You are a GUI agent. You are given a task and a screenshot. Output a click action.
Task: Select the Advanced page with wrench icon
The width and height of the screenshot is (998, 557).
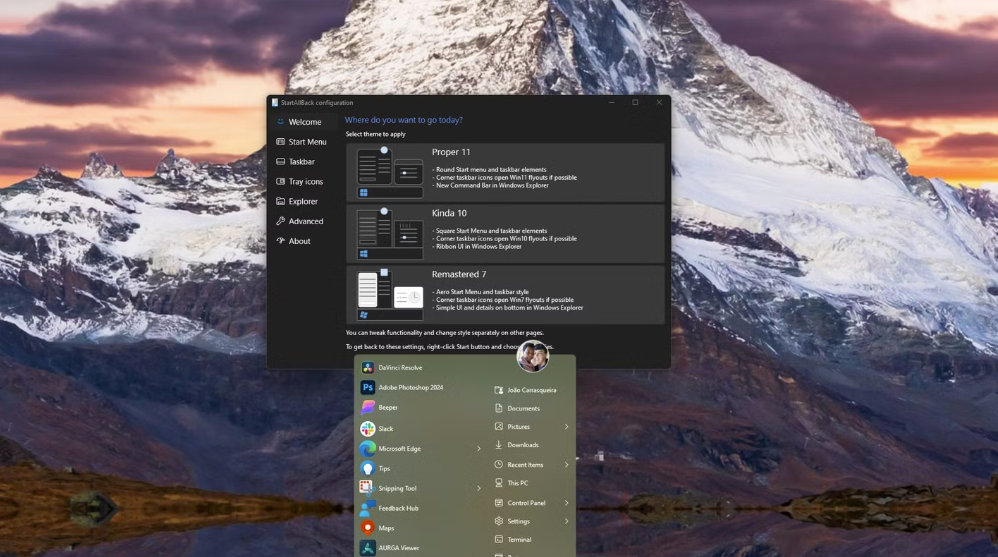[299, 221]
